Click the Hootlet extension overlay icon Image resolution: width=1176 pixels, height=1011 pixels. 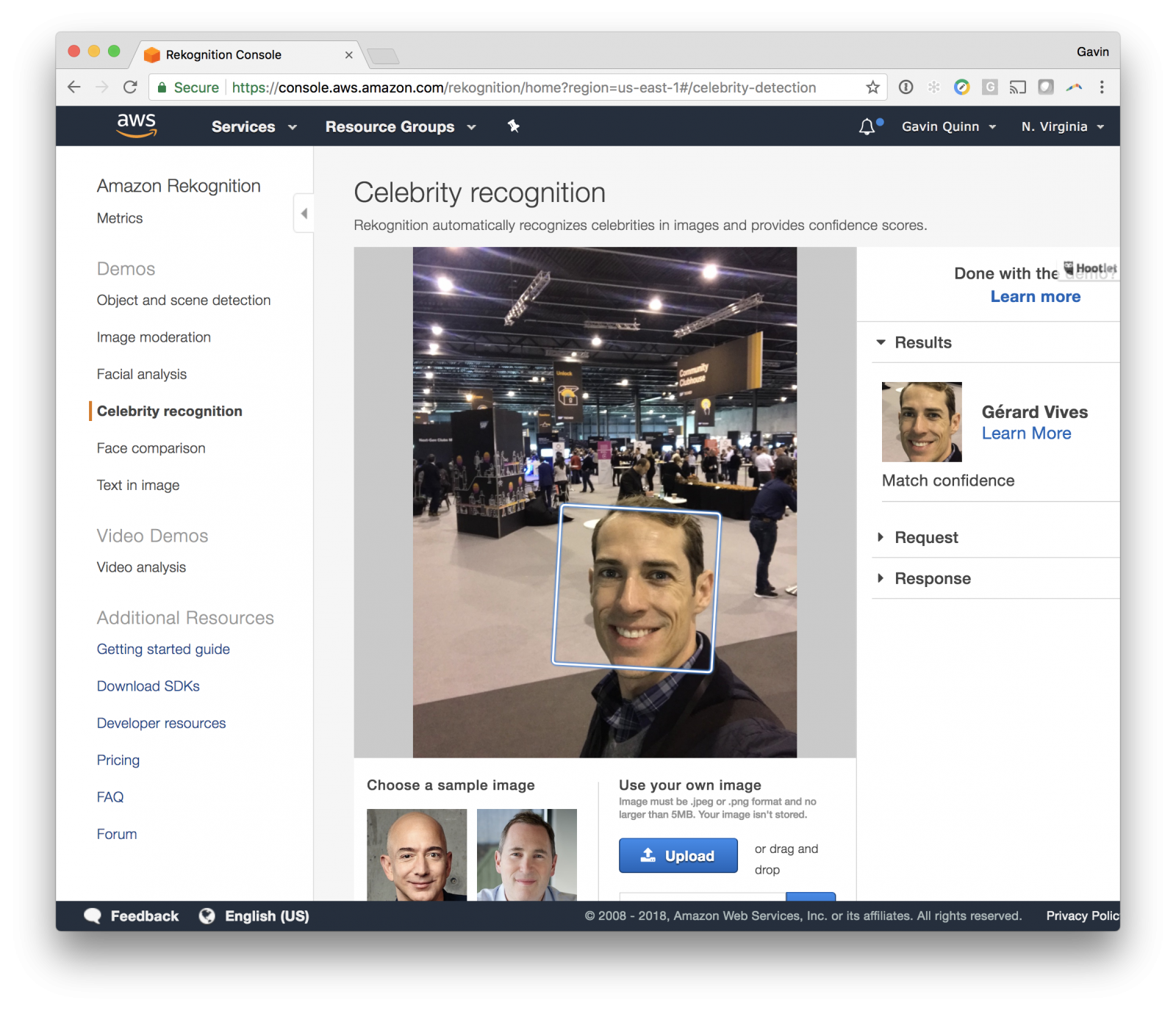coord(1090,268)
